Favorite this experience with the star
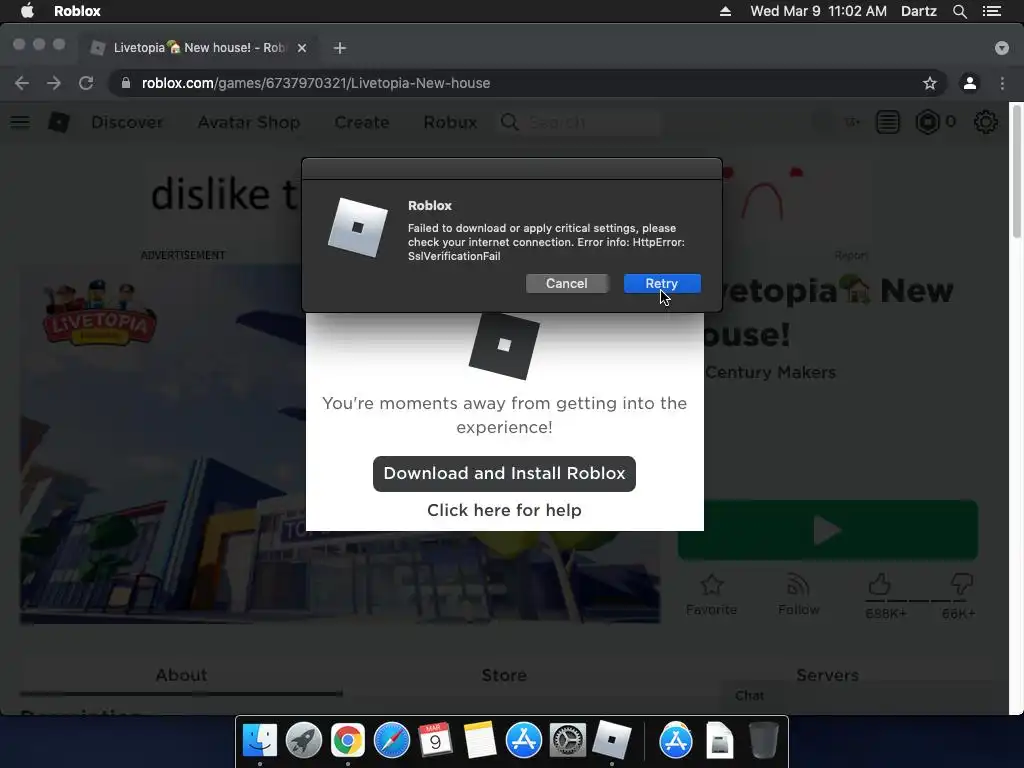Screen dimensions: 1024x768 click(711, 594)
